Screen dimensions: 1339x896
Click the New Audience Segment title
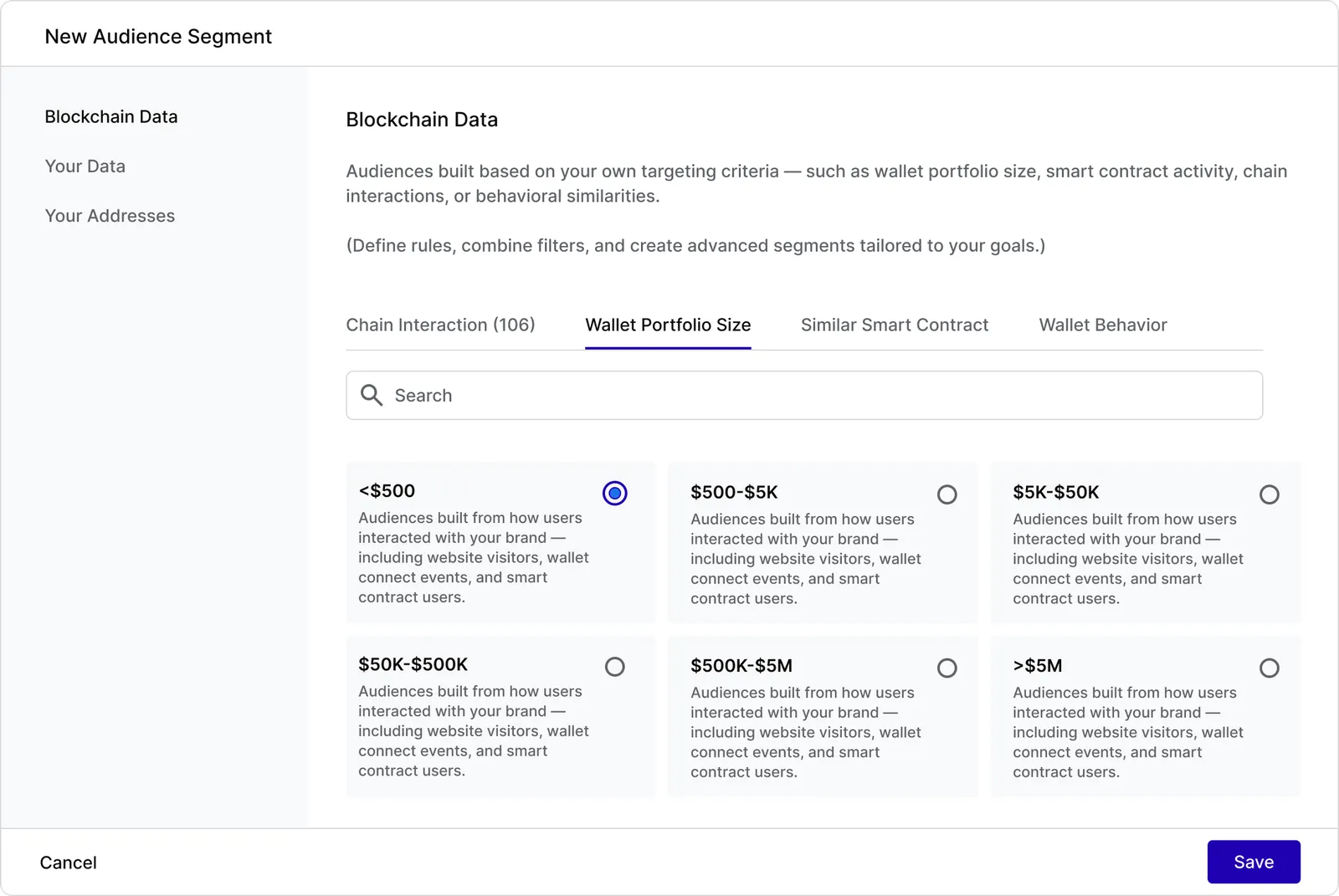tap(158, 36)
